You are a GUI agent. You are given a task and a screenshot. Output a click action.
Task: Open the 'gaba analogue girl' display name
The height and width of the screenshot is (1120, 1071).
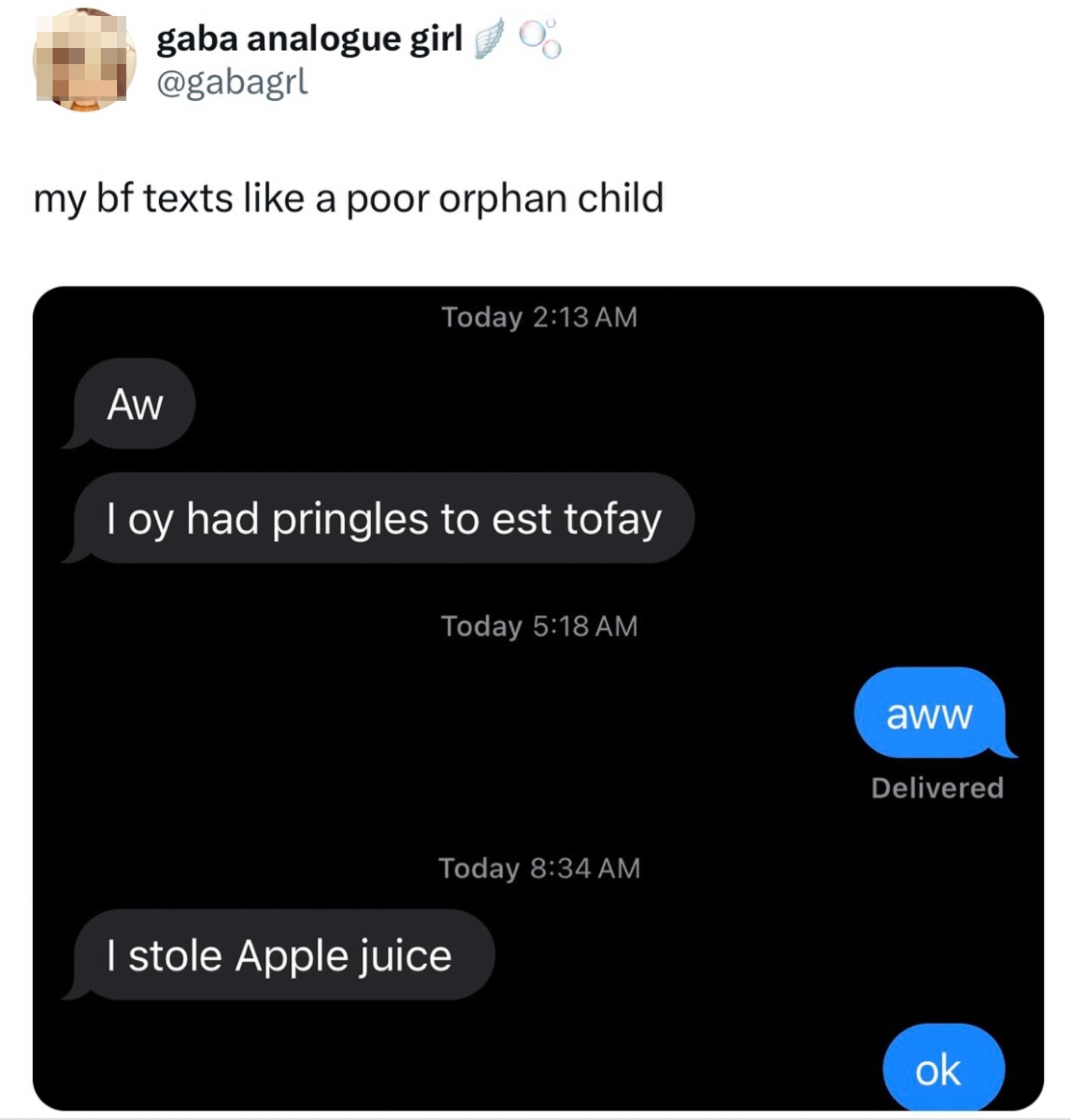click(x=309, y=39)
